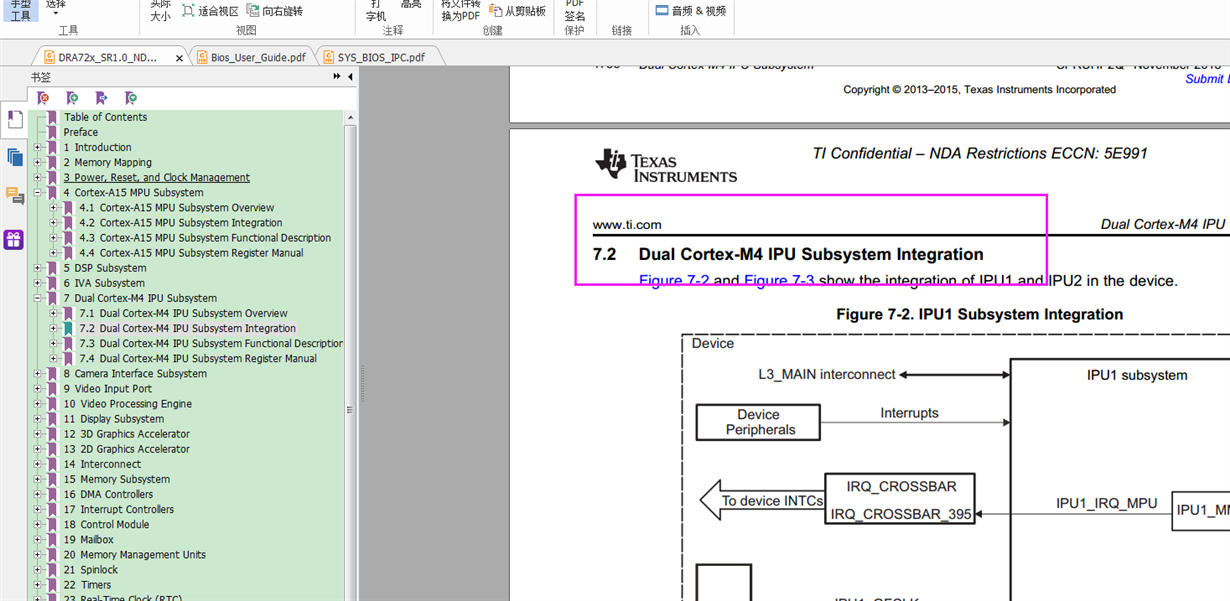
Task: Close the DRA72x_SR1.0_ND... tab
Action: (x=180, y=58)
